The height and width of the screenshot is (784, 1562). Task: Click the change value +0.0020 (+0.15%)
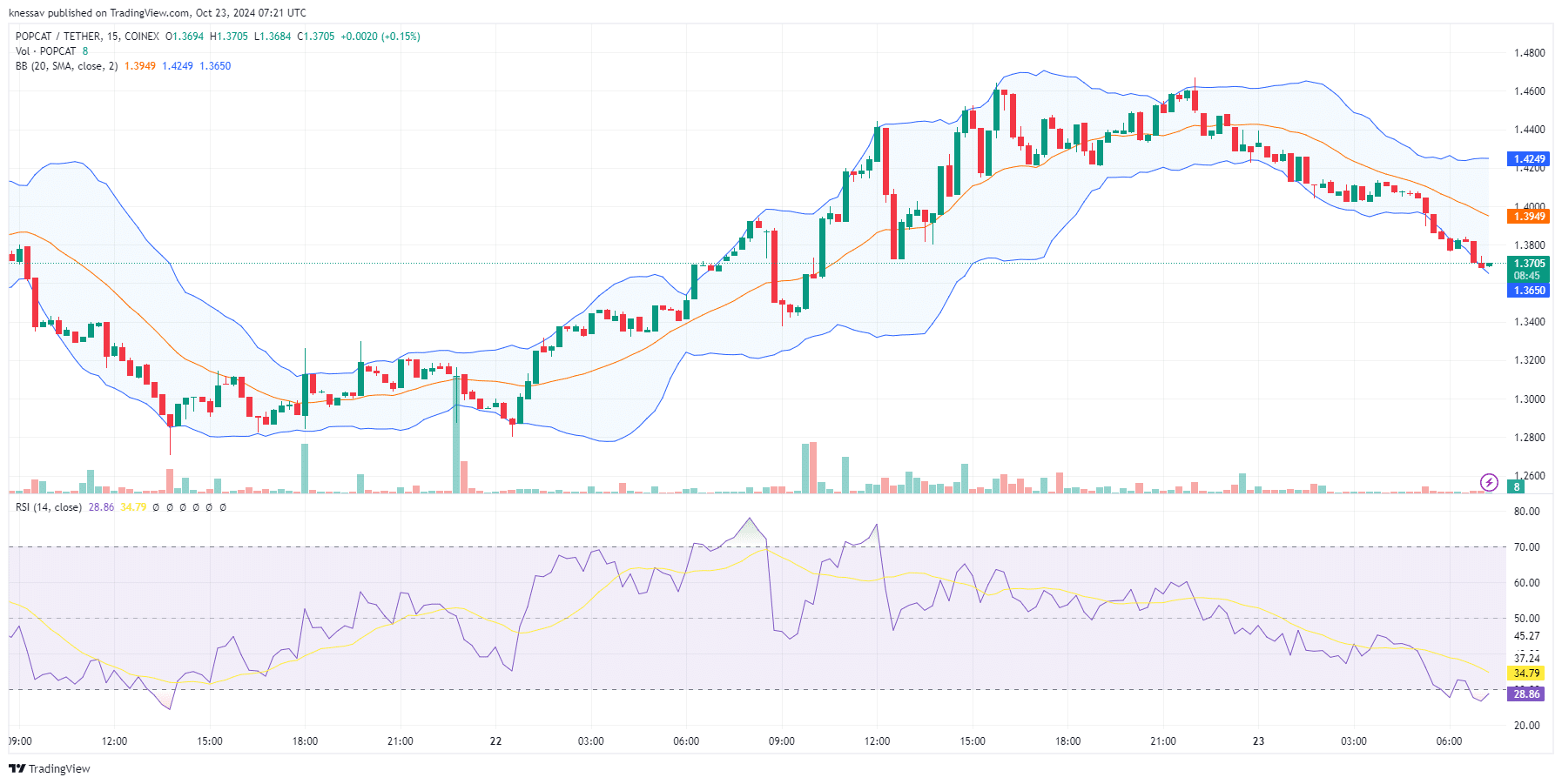[380, 37]
